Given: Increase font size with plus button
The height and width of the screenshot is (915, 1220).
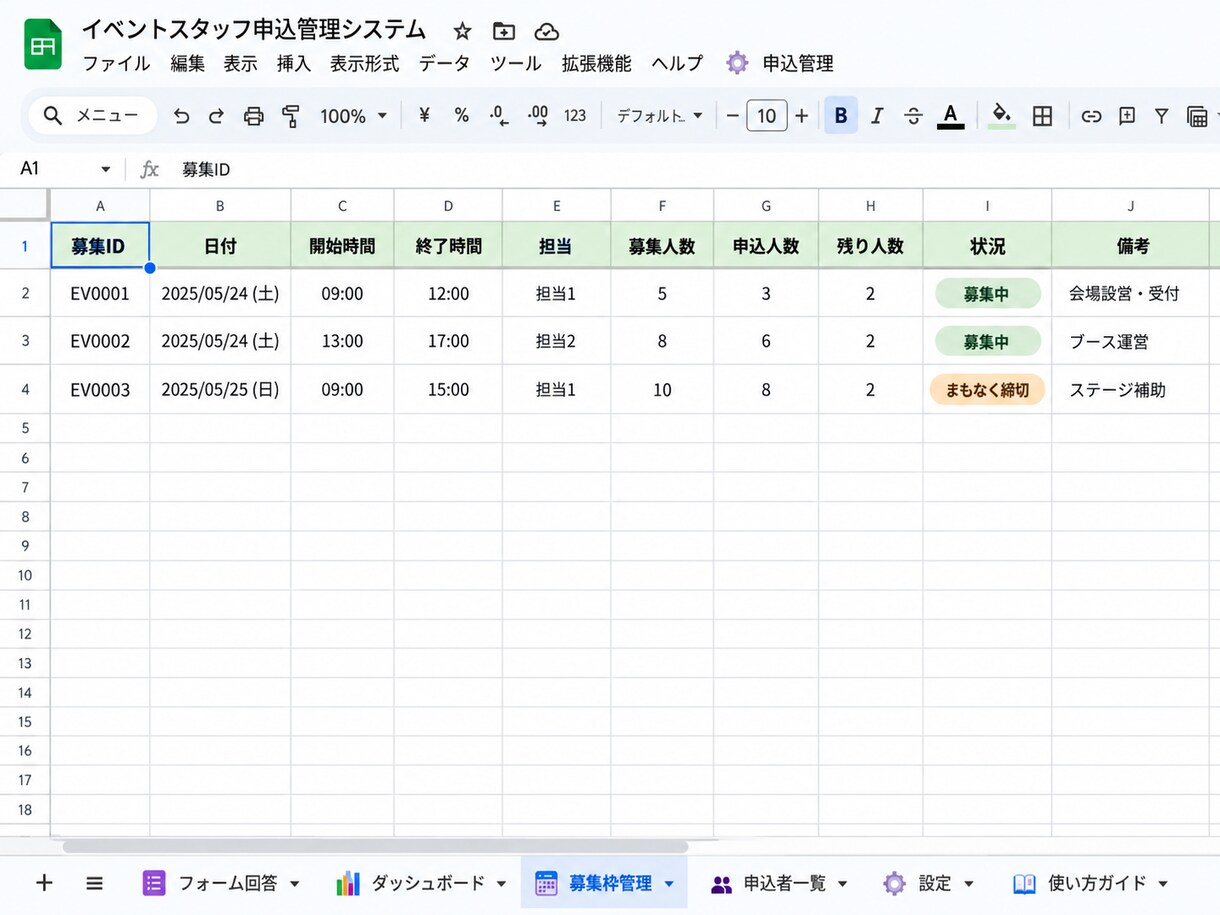Looking at the screenshot, I should (801, 116).
